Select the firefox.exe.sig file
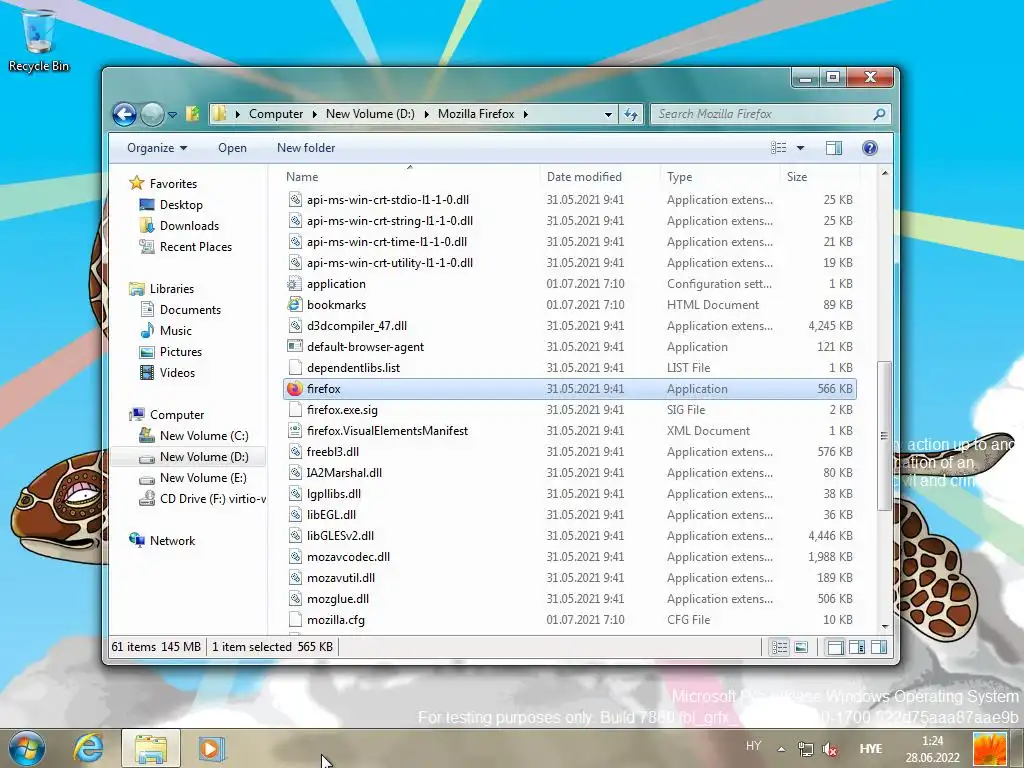Screen dimensions: 1024x768 click(342, 410)
